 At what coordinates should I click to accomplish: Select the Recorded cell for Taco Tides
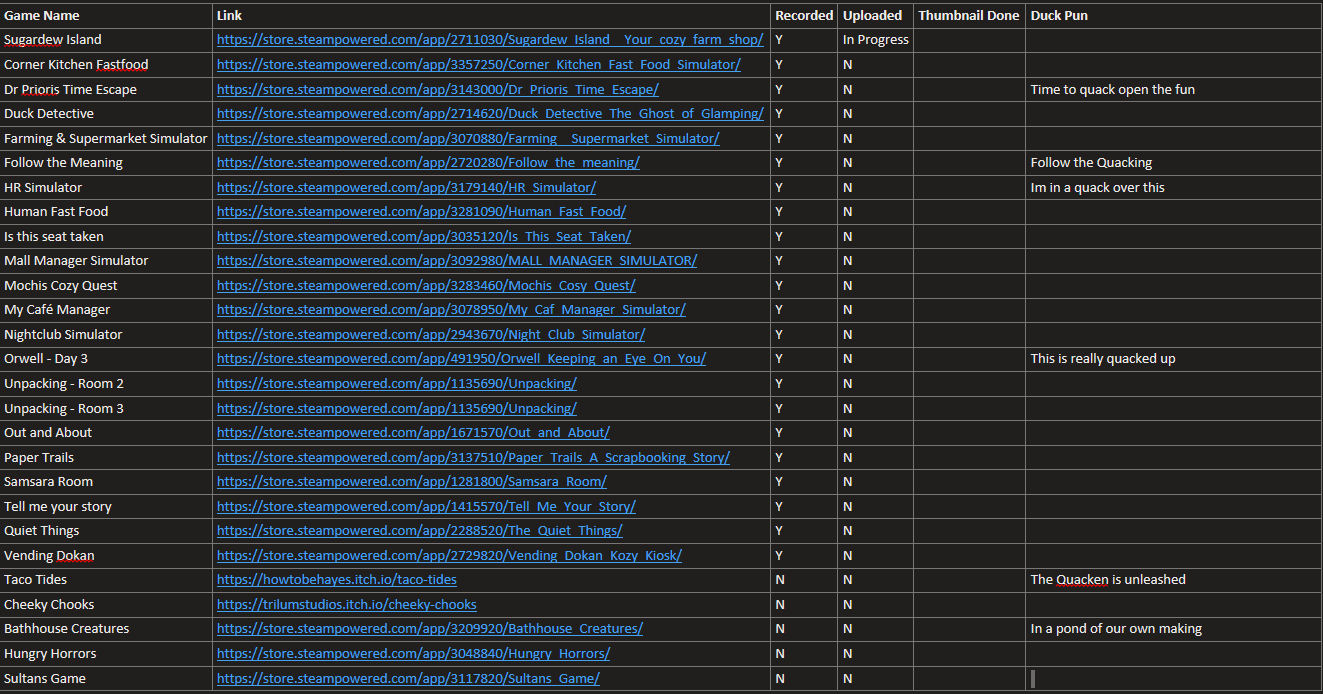point(803,580)
